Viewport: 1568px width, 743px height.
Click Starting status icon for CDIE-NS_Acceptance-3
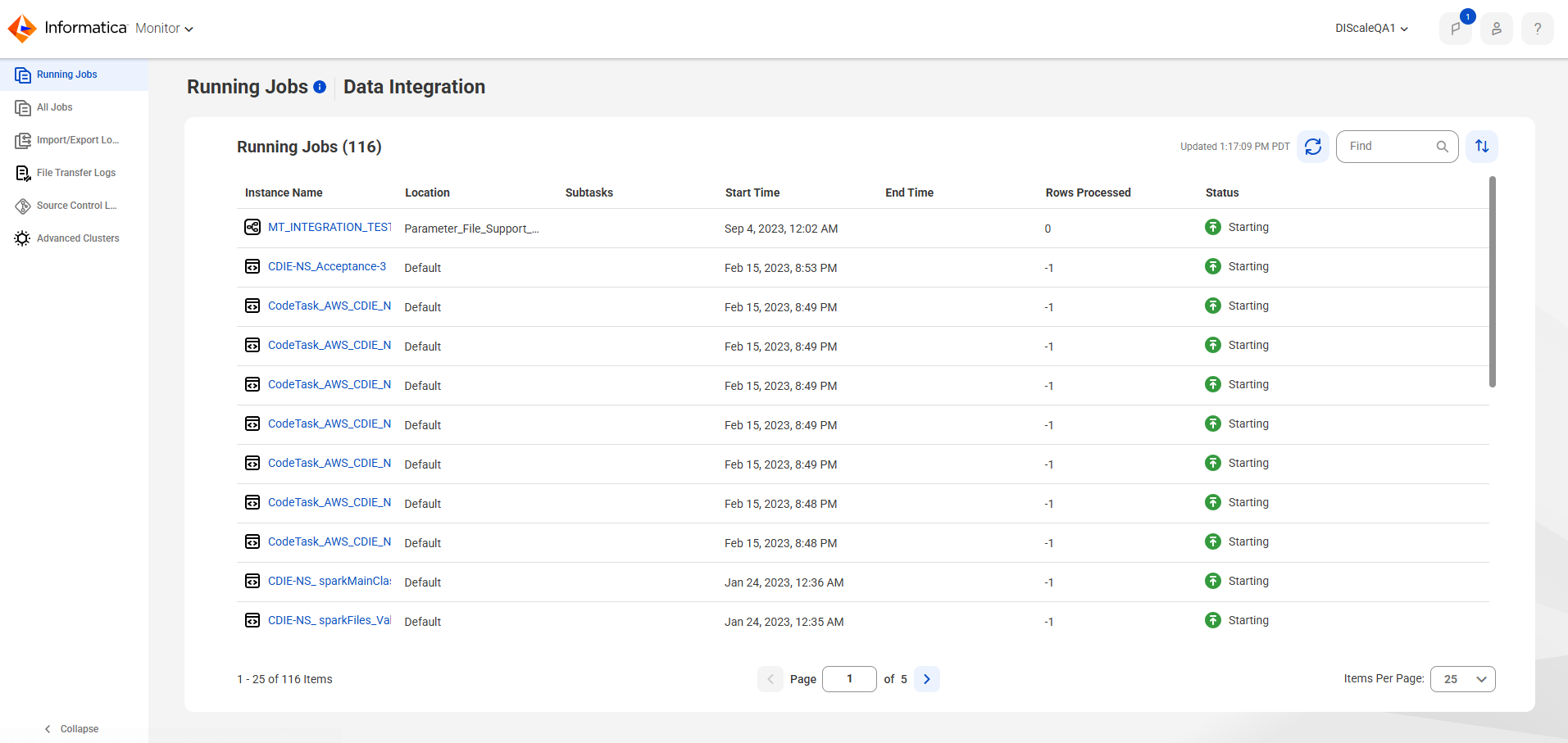tap(1213, 266)
